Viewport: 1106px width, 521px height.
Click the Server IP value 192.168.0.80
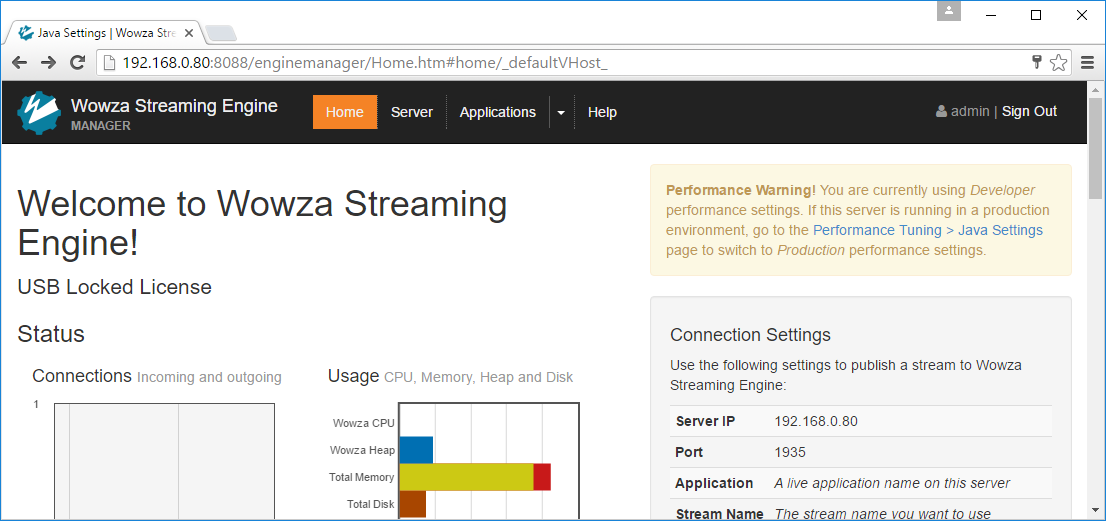[816, 422]
